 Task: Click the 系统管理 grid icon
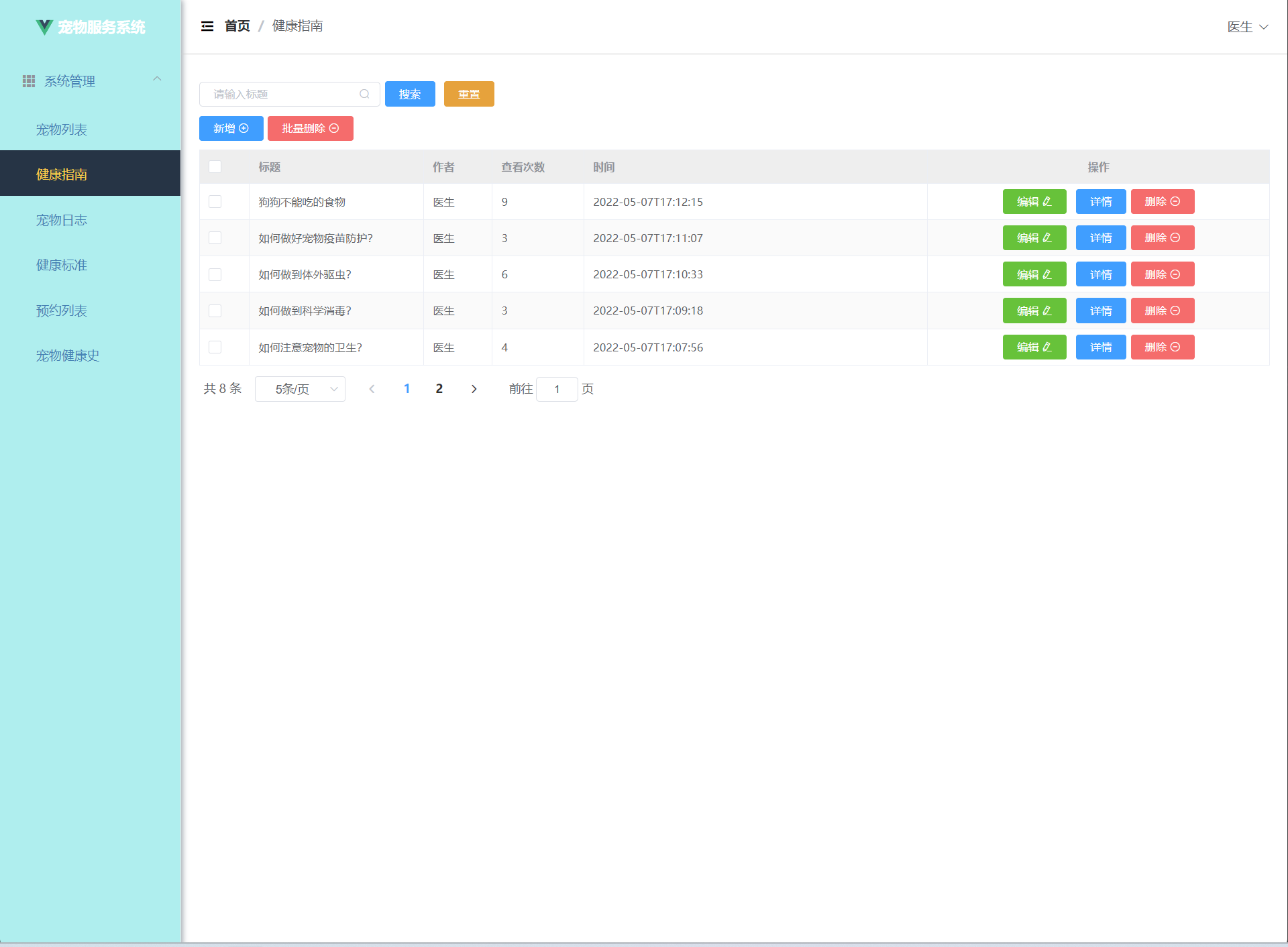coord(29,81)
